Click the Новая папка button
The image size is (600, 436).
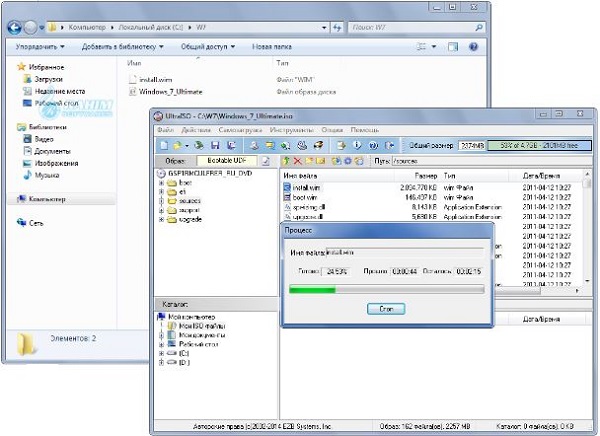pos(274,46)
